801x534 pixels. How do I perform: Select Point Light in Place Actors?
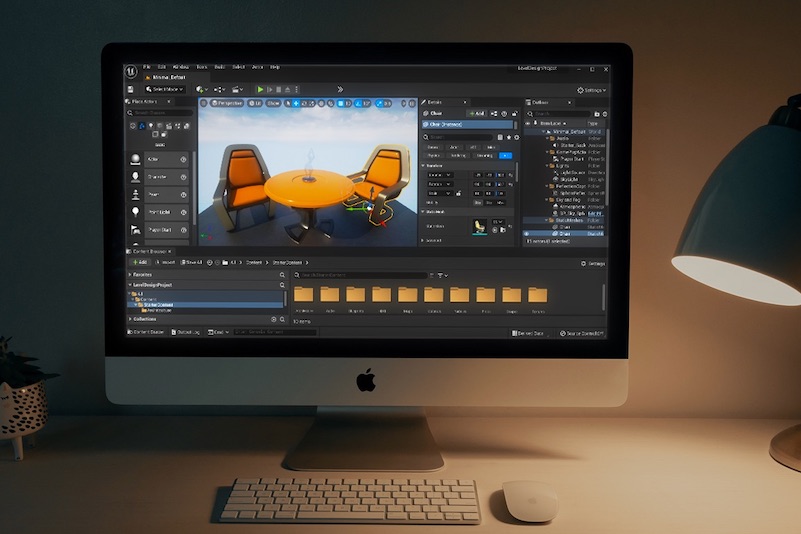click(158, 212)
